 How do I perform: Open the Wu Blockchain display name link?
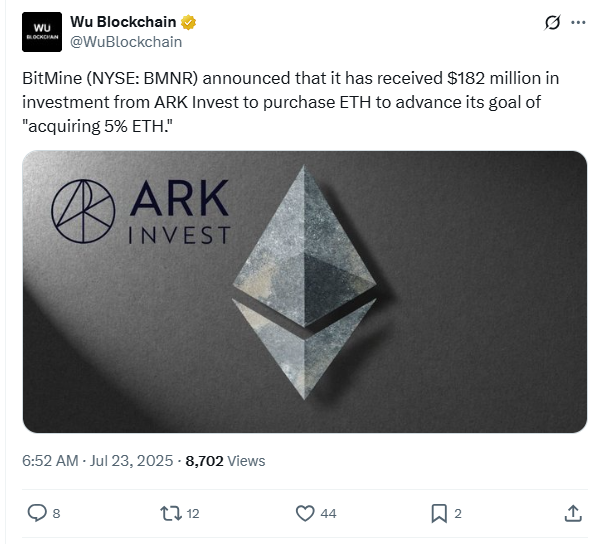(x=123, y=22)
